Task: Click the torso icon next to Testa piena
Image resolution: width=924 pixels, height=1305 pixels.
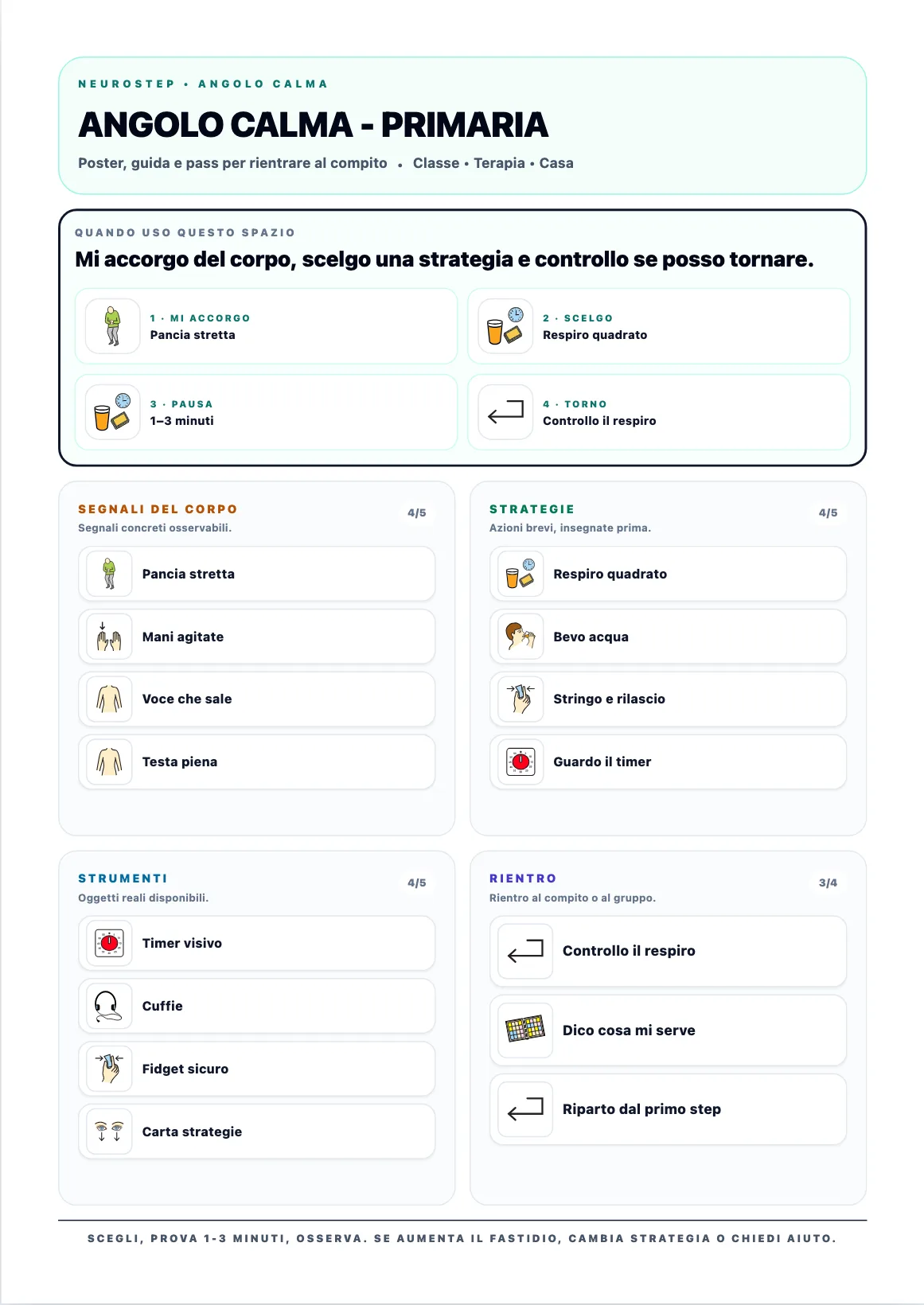Action: [109, 762]
